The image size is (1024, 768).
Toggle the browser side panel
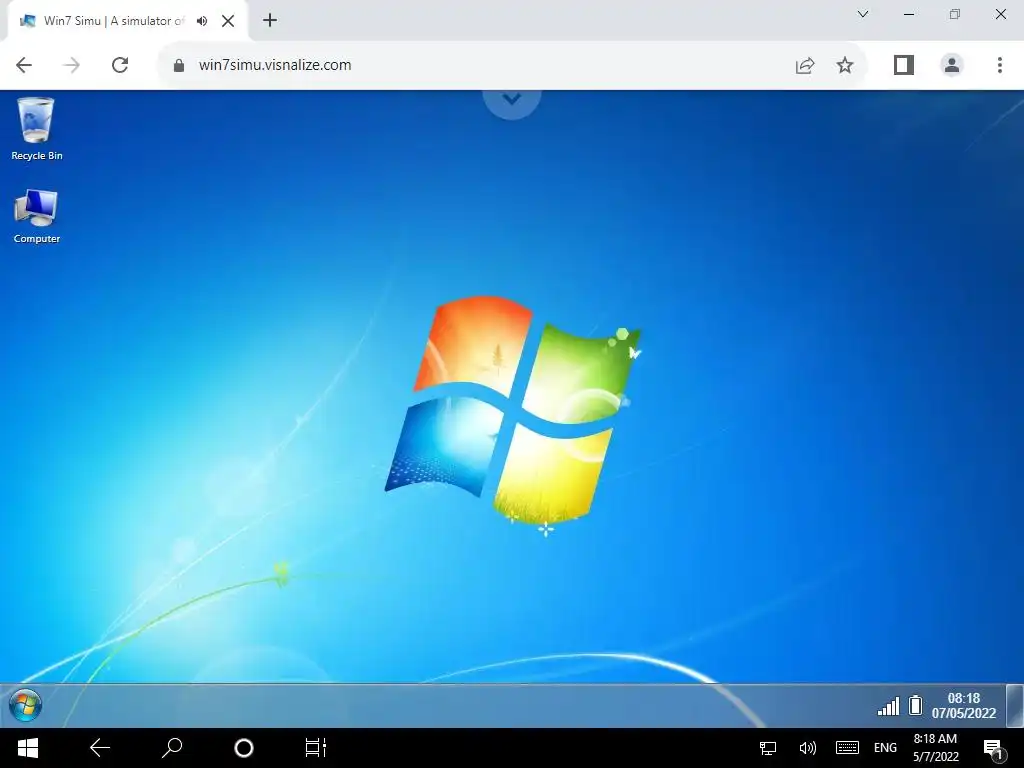(904, 65)
